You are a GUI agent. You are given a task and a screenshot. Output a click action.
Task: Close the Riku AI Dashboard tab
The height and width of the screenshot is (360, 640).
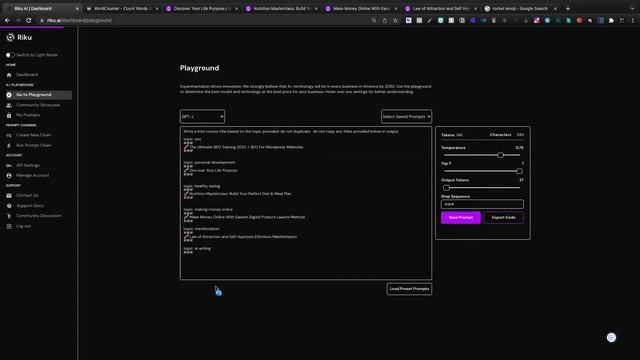pyautogui.click(x=77, y=9)
